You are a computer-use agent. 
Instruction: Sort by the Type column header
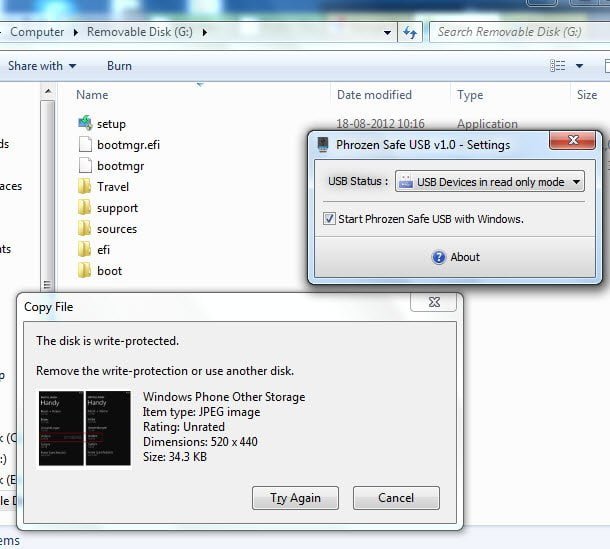tap(470, 95)
